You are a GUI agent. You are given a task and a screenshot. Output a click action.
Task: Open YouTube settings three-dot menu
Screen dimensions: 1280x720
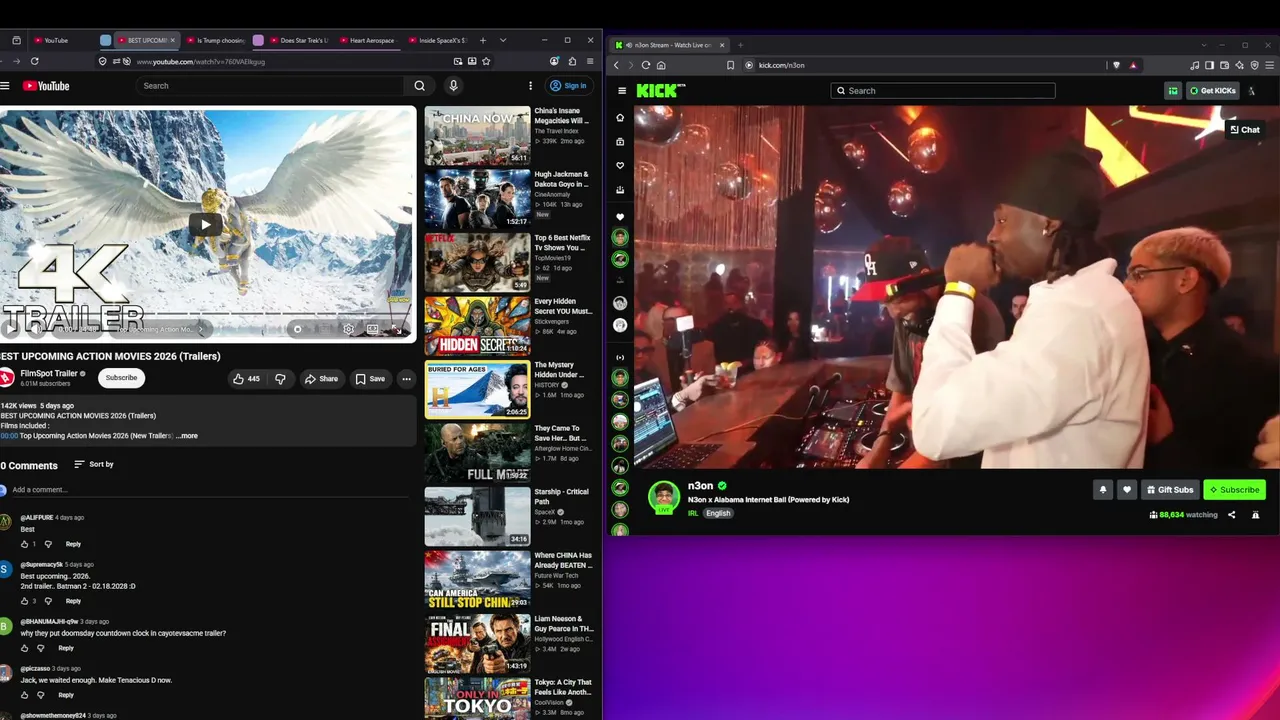(531, 86)
